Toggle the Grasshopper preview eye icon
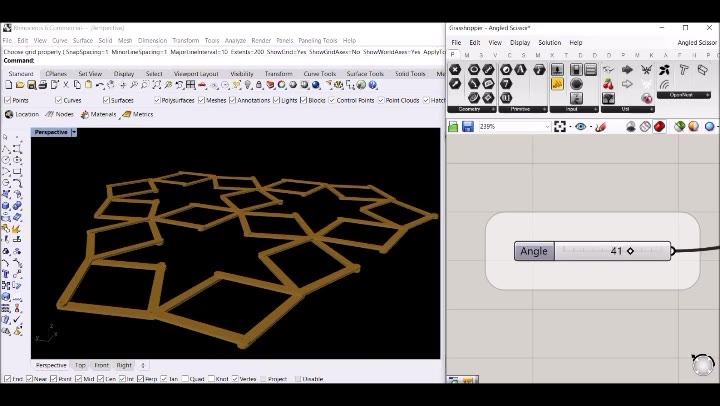Viewport: 720px width, 406px height. pyautogui.click(x=580, y=126)
